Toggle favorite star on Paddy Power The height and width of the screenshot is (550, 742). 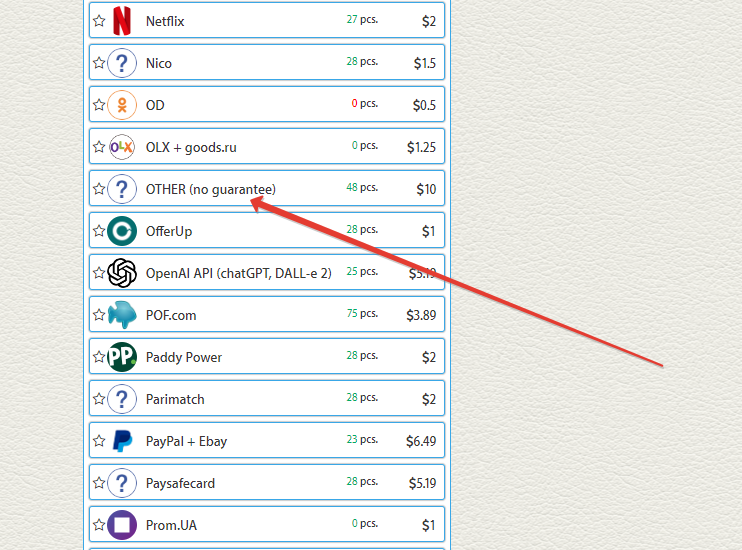[x=99, y=356]
